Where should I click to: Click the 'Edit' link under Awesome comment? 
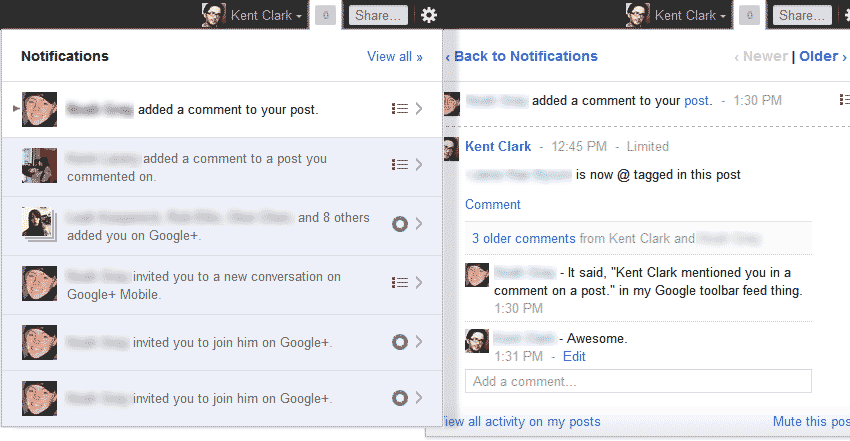574,356
